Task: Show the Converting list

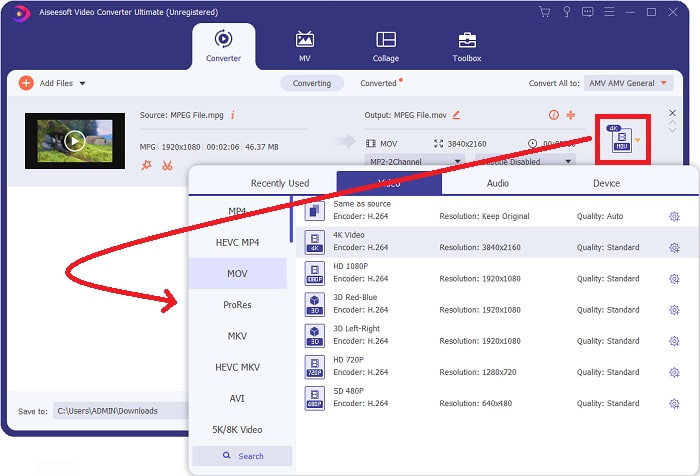Action: click(x=312, y=83)
